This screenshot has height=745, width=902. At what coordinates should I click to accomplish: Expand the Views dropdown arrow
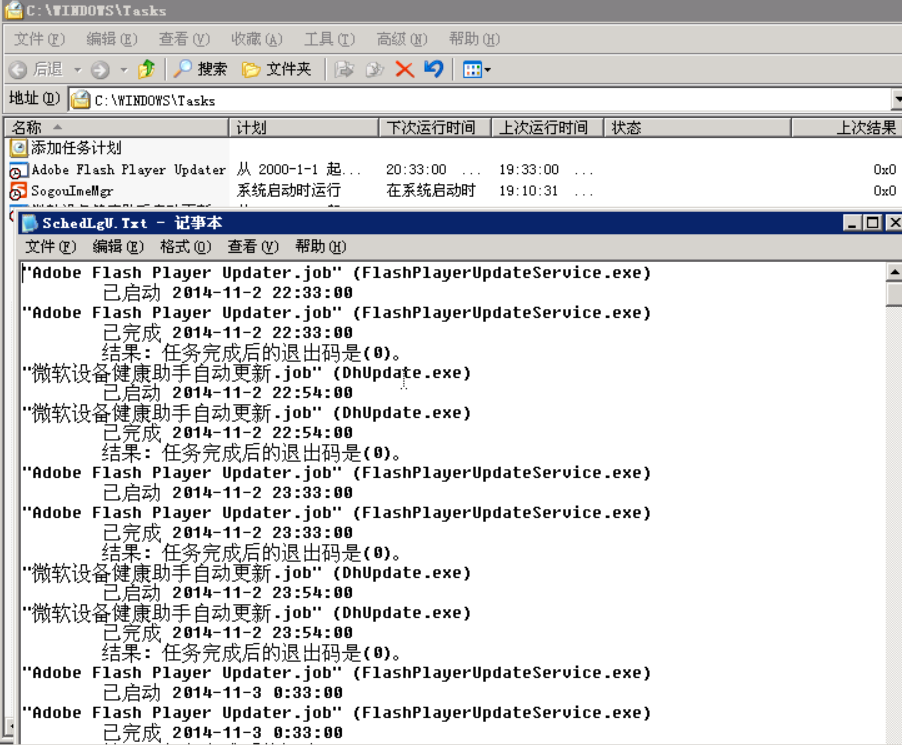[x=488, y=70]
